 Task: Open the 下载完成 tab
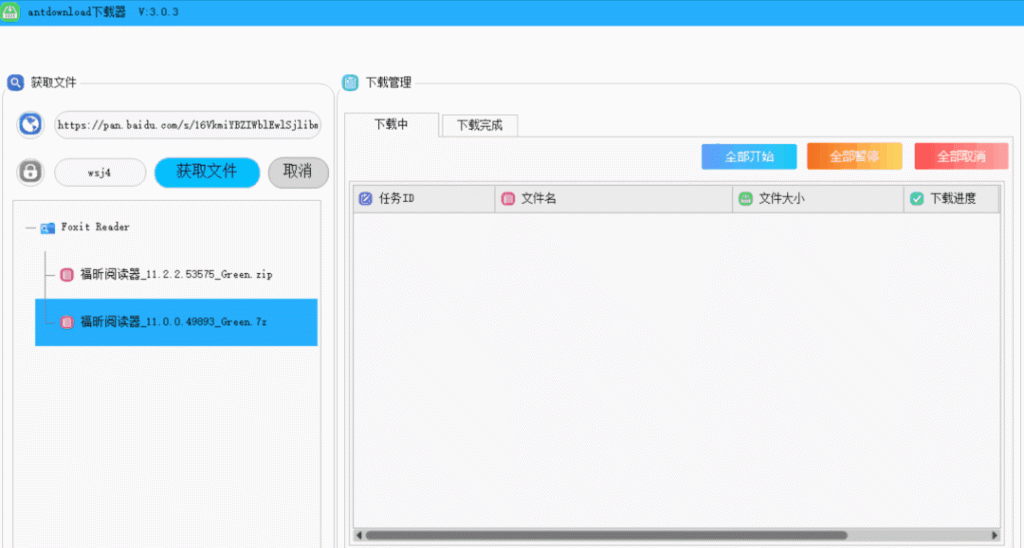(x=479, y=126)
